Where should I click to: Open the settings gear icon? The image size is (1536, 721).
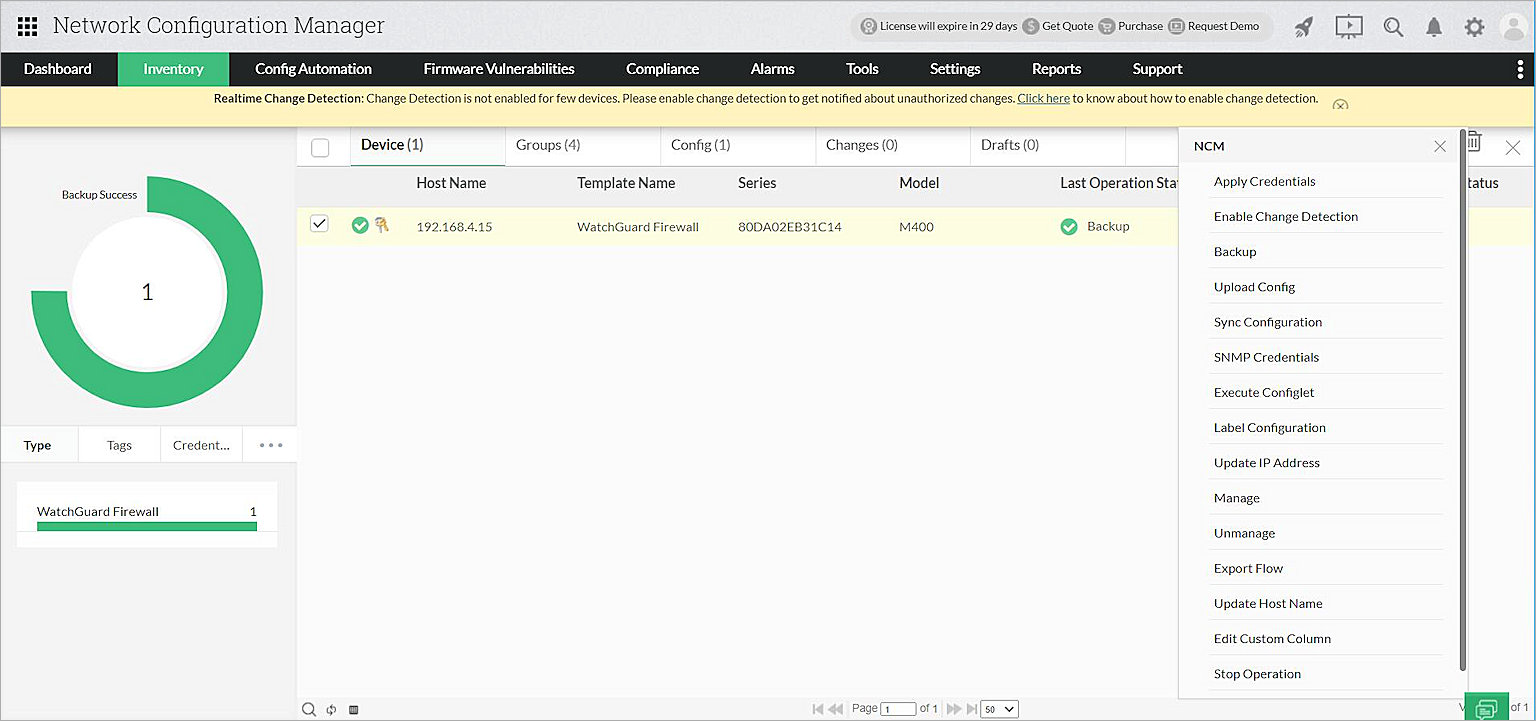pyautogui.click(x=1474, y=27)
